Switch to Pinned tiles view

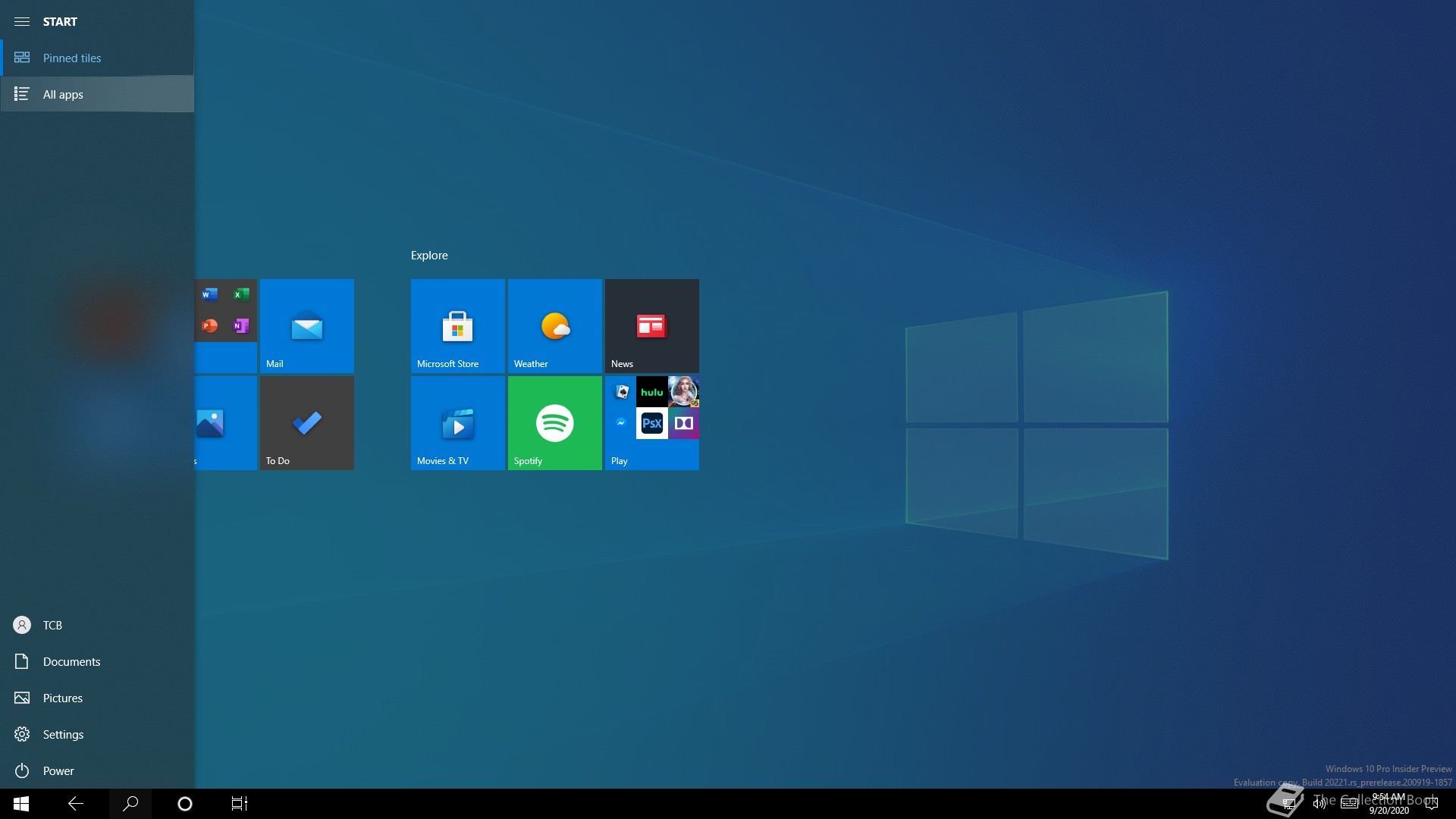point(72,58)
